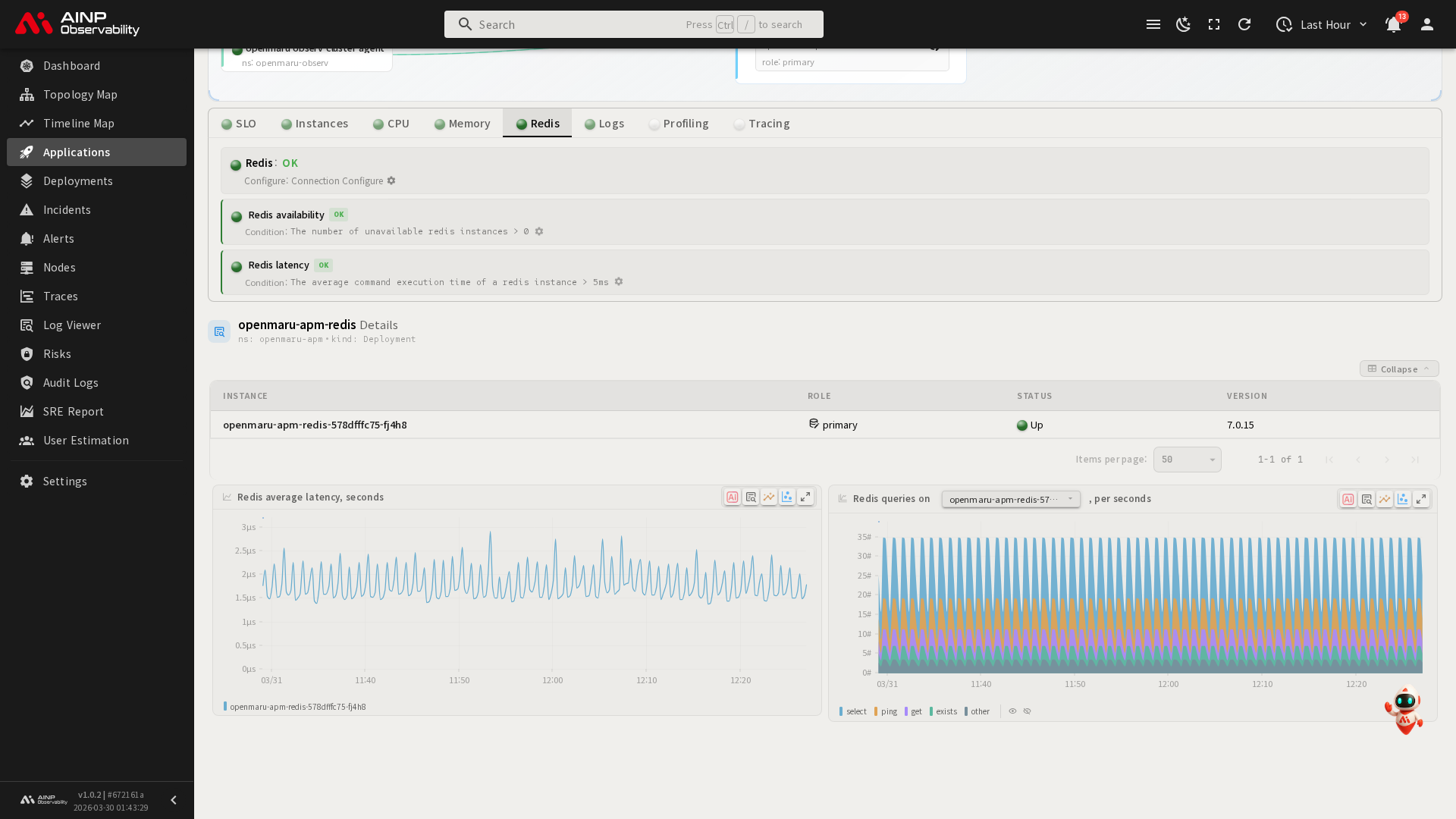Hide all series with crossed-eye icon
1456x819 pixels.
(x=1028, y=711)
